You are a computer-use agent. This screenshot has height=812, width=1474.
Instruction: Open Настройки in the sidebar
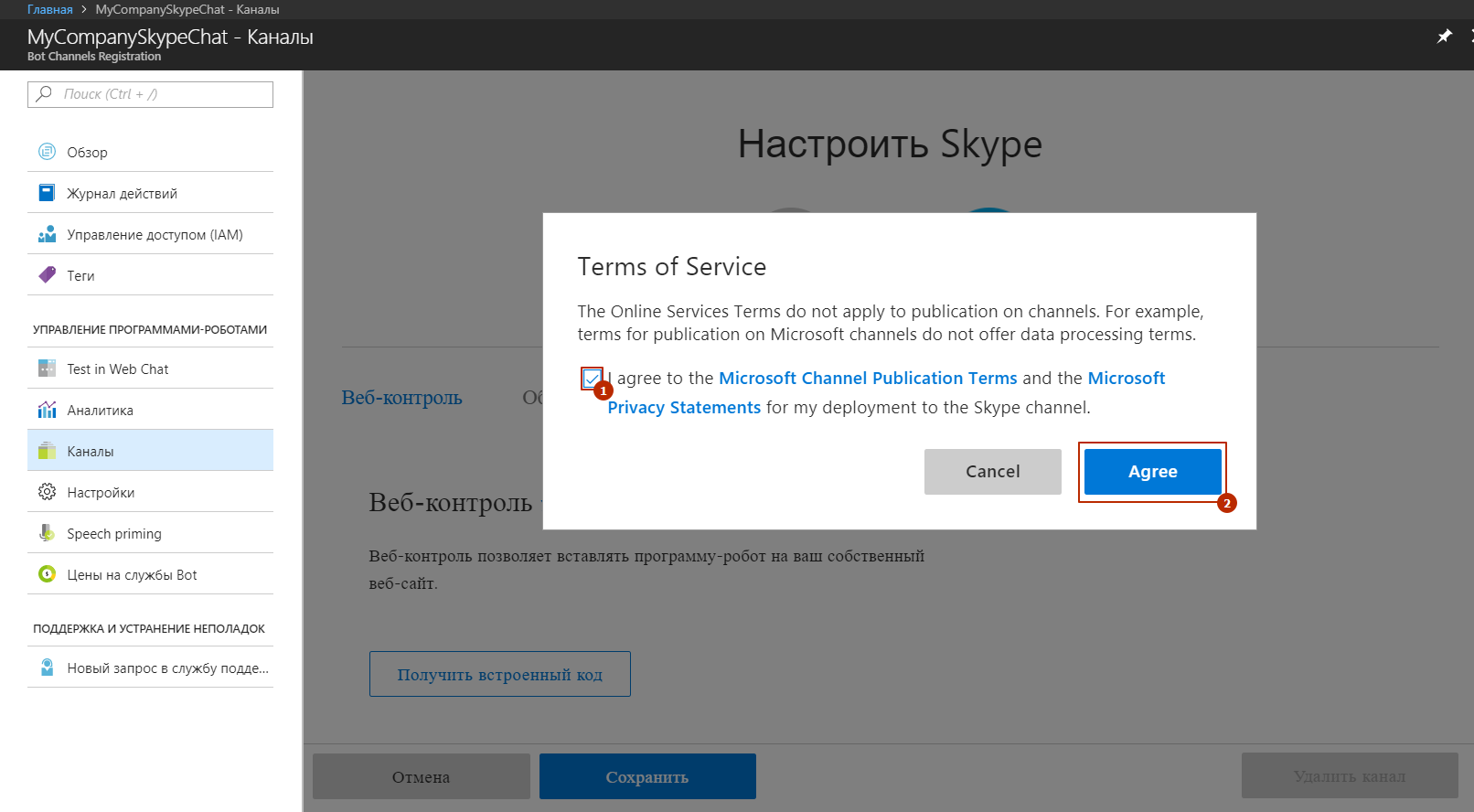point(150,492)
